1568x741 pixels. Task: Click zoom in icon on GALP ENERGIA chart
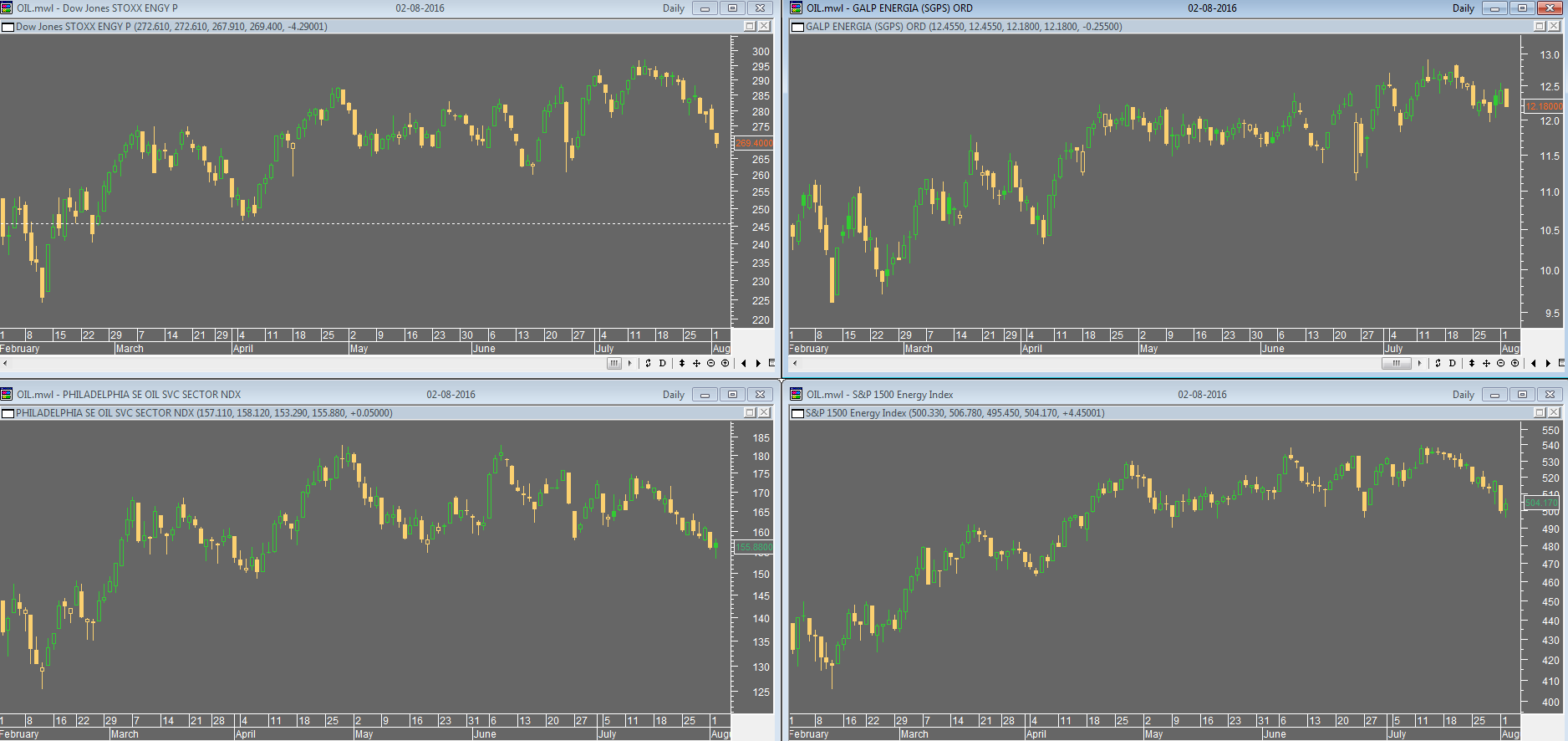point(1515,363)
